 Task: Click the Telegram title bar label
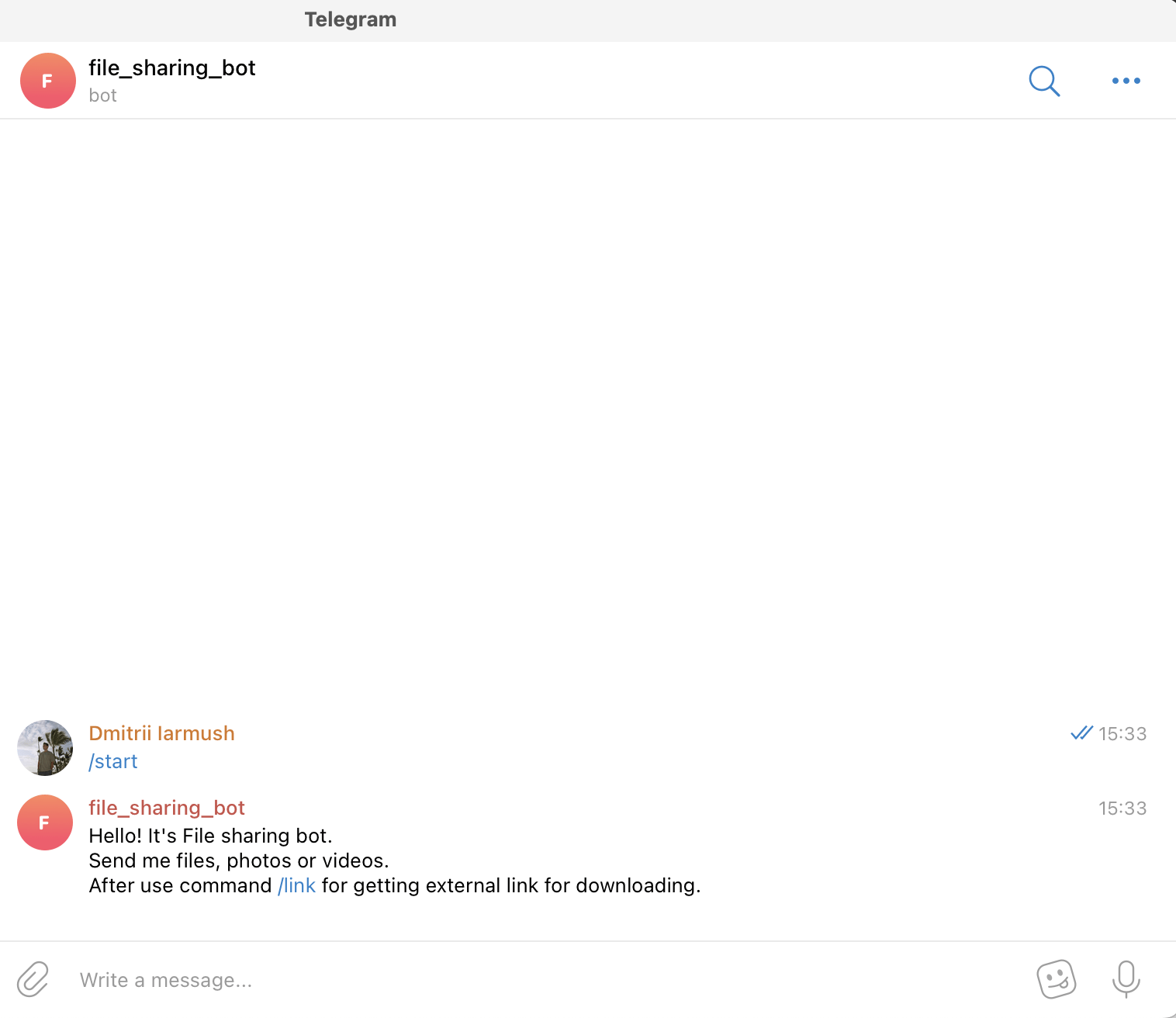[x=351, y=19]
